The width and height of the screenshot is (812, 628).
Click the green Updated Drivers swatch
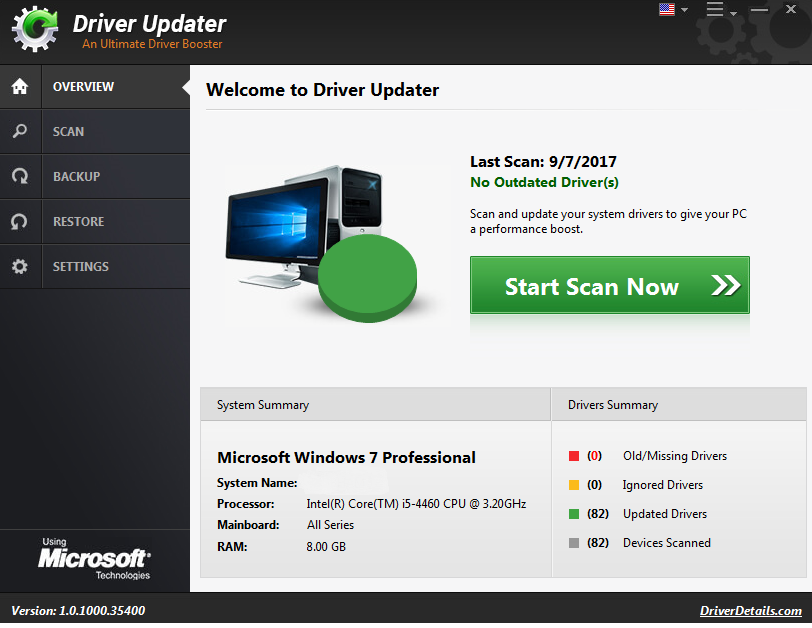pyautogui.click(x=574, y=514)
